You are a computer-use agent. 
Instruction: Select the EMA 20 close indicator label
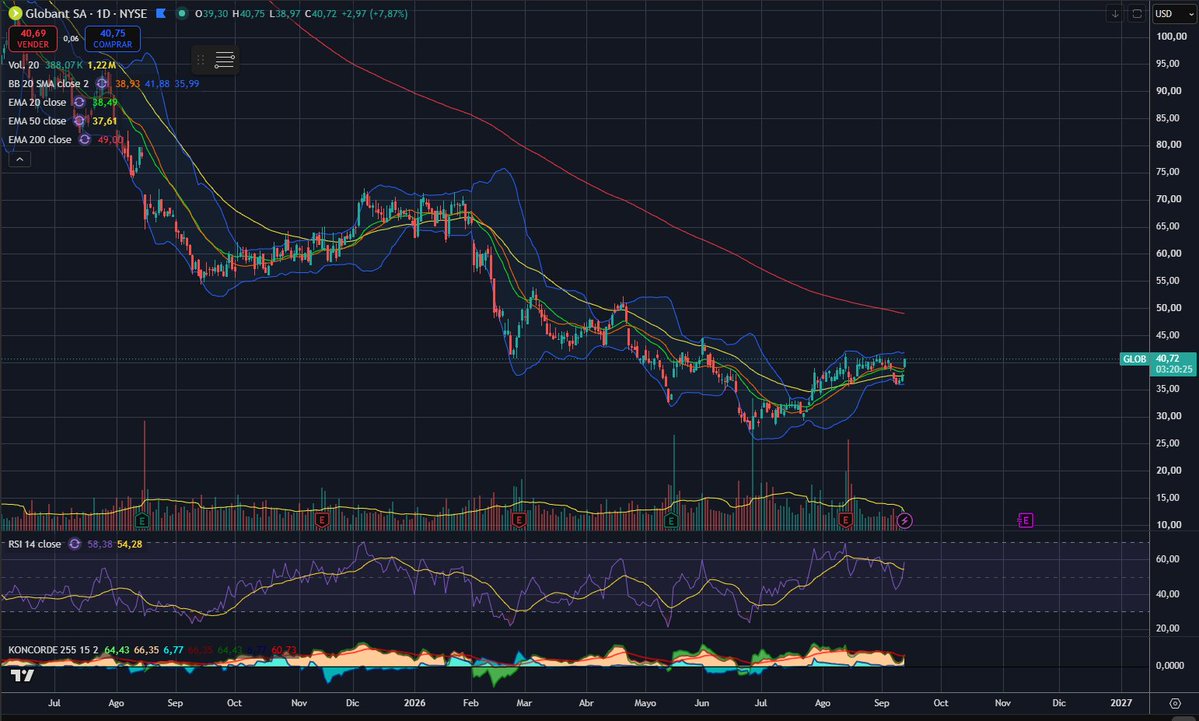[37, 102]
